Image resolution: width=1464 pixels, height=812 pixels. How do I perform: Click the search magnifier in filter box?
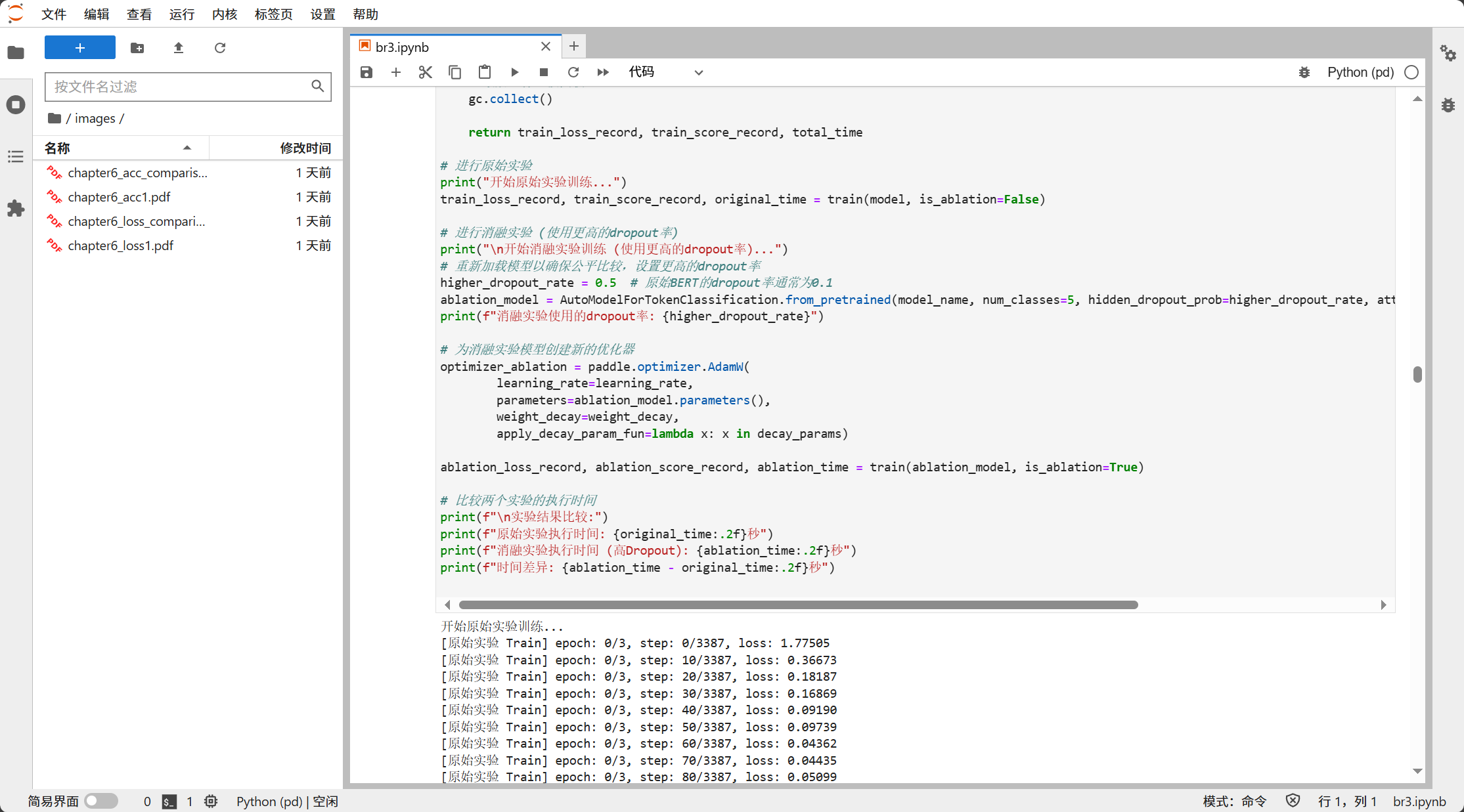click(318, 86)
